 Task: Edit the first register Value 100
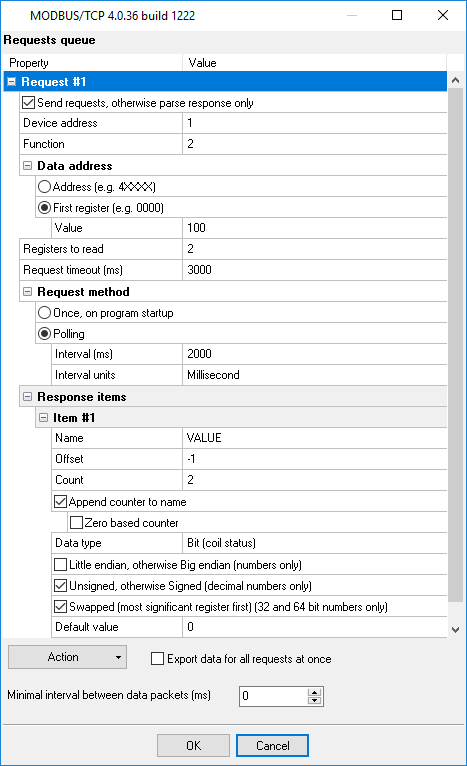(x=315, y=228)
